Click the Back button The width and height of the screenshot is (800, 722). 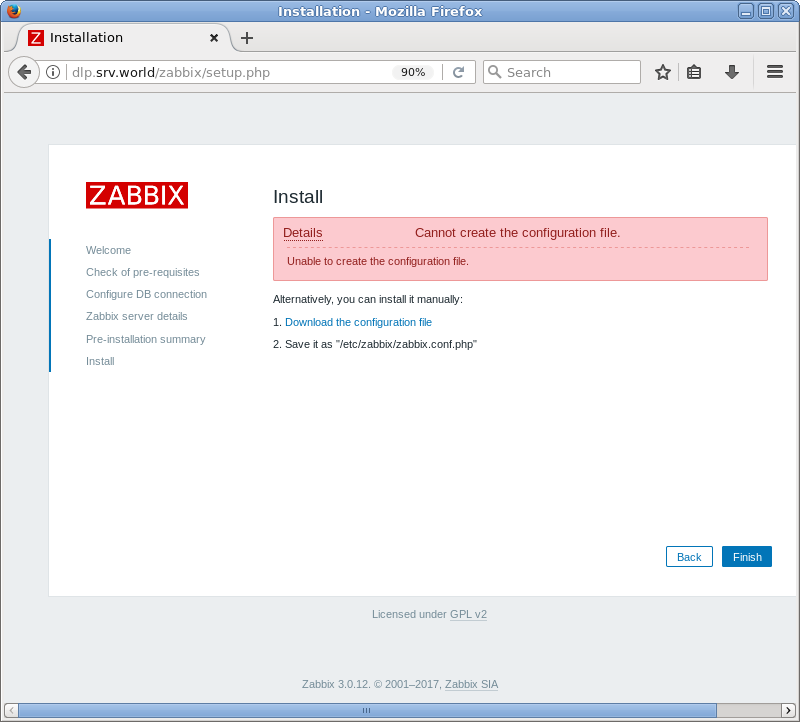point(689,557)
